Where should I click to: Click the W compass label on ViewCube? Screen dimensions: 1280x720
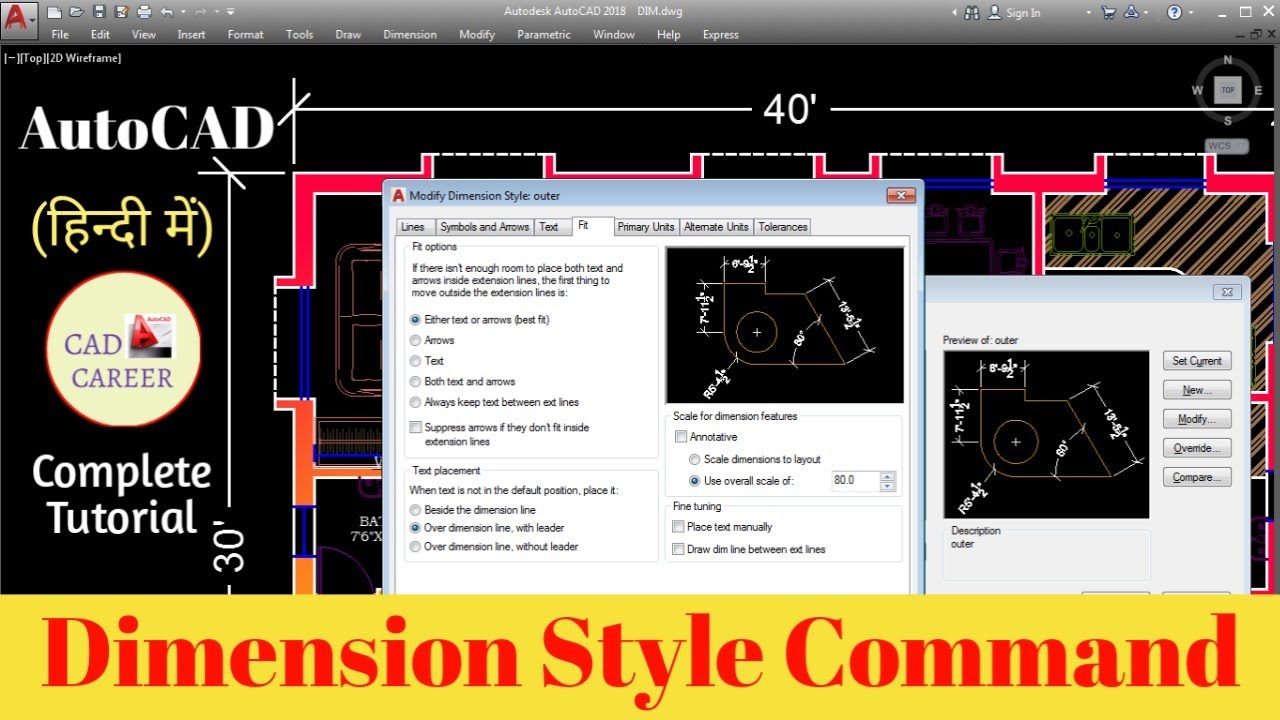[1197, 90]
